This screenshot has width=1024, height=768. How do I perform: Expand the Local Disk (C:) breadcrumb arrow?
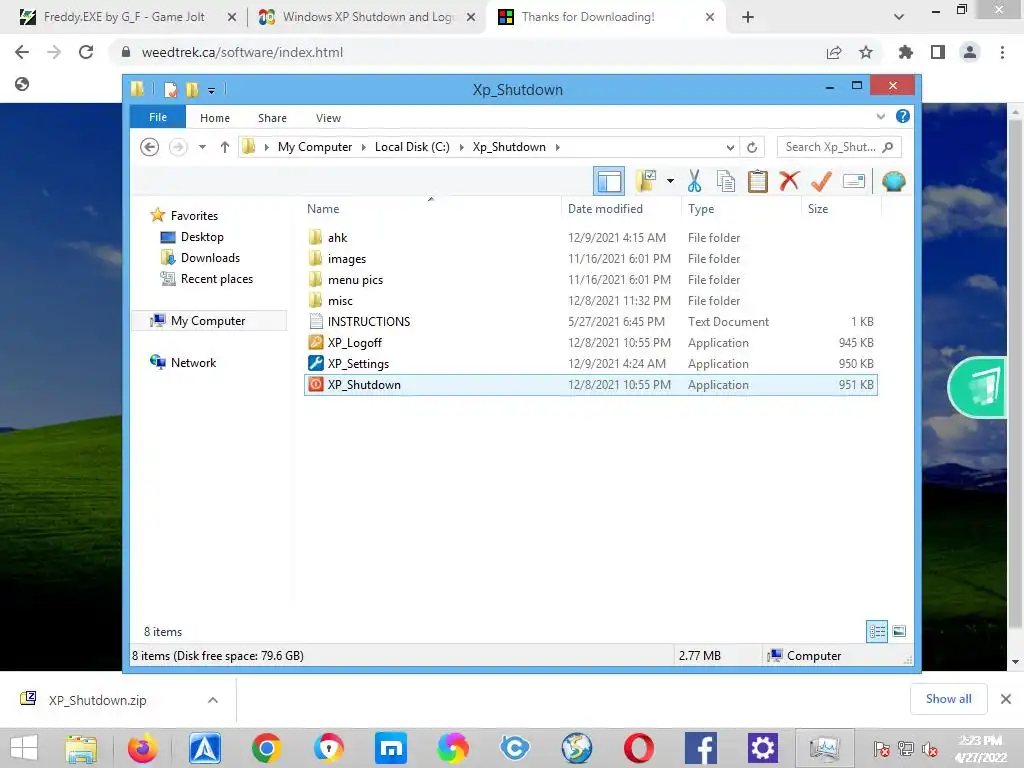(x=461, y=148)
